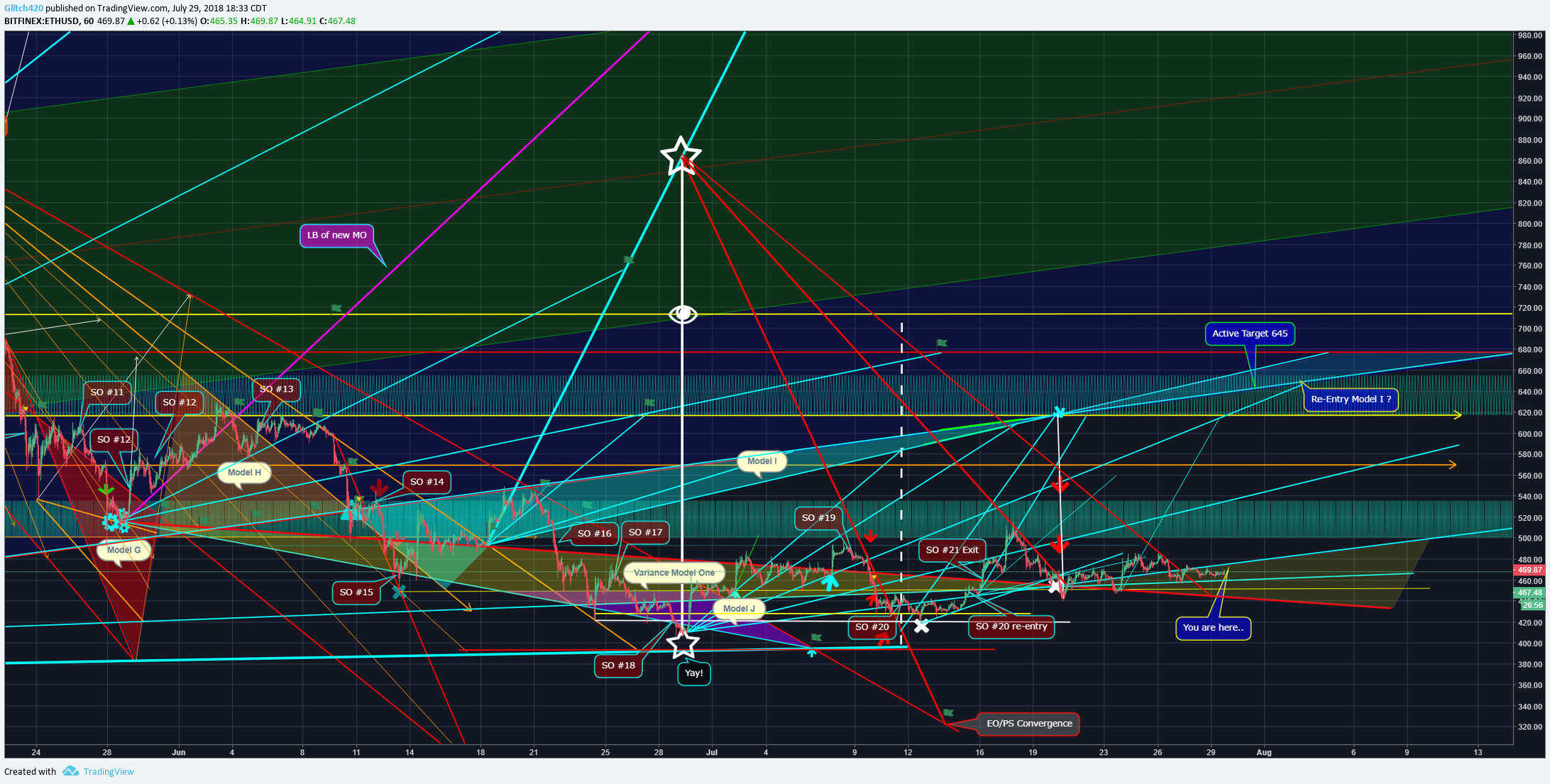Click the BITFINEX:ETHUSD symbol title
The image size is (1550, 784).
pos(41,21)
